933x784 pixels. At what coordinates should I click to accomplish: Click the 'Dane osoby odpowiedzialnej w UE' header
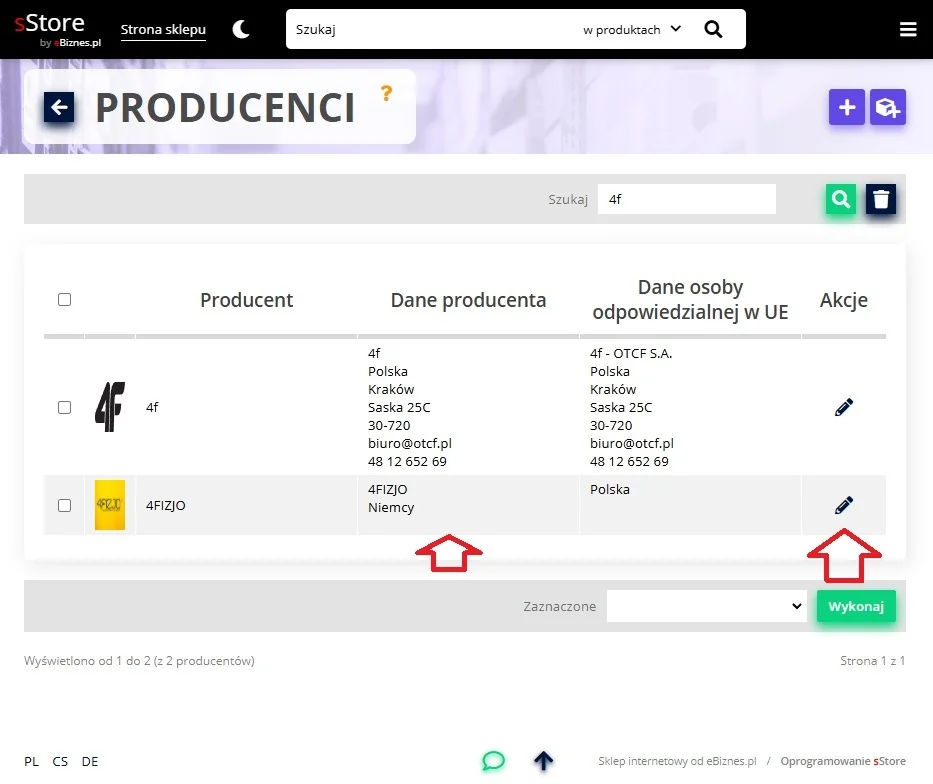click(x=690, y=299)
